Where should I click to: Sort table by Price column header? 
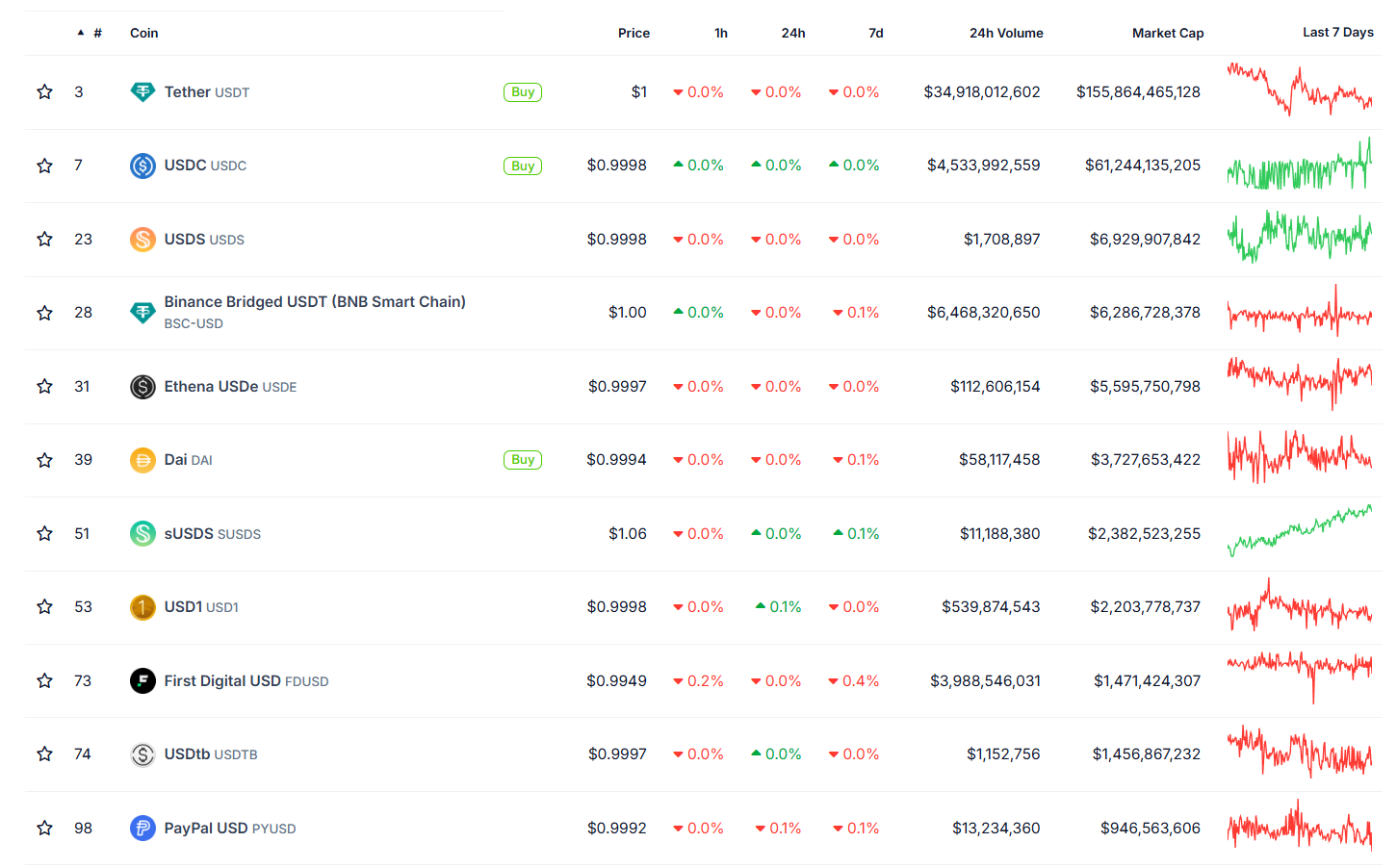pos(634,33)
